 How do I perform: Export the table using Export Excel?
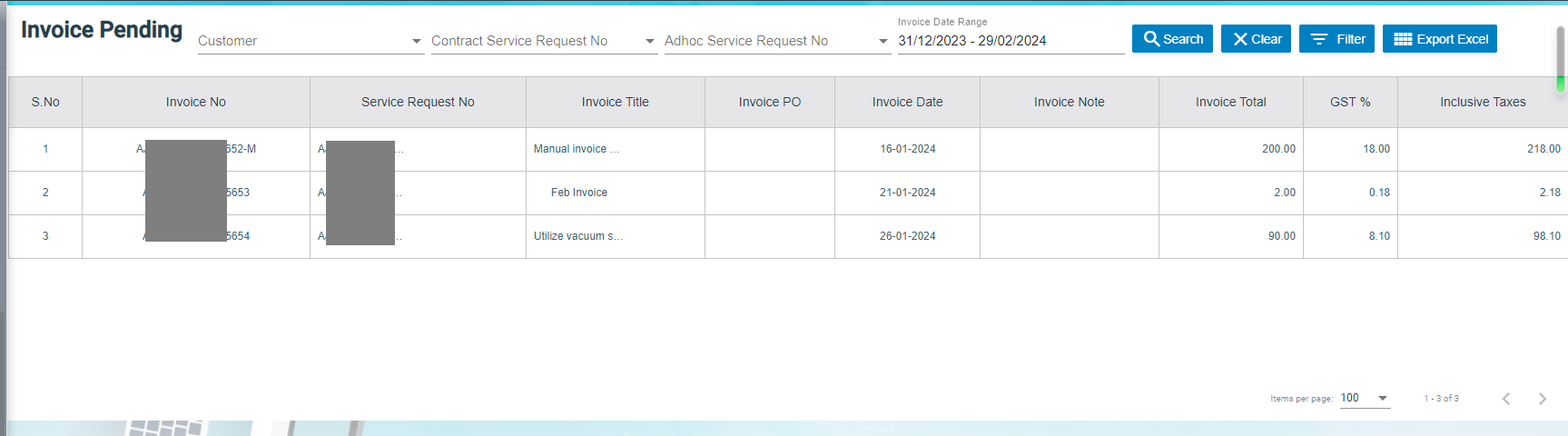point(1439,39)
